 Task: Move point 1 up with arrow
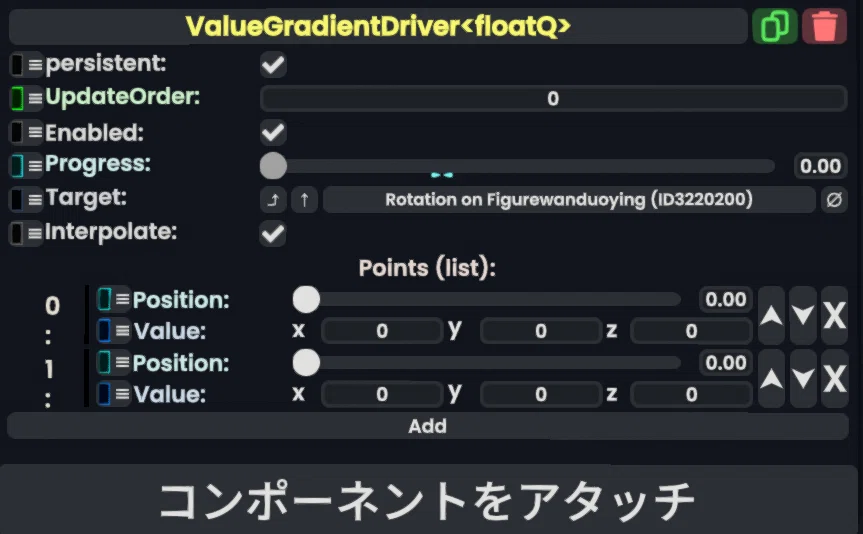click(772, 379)
